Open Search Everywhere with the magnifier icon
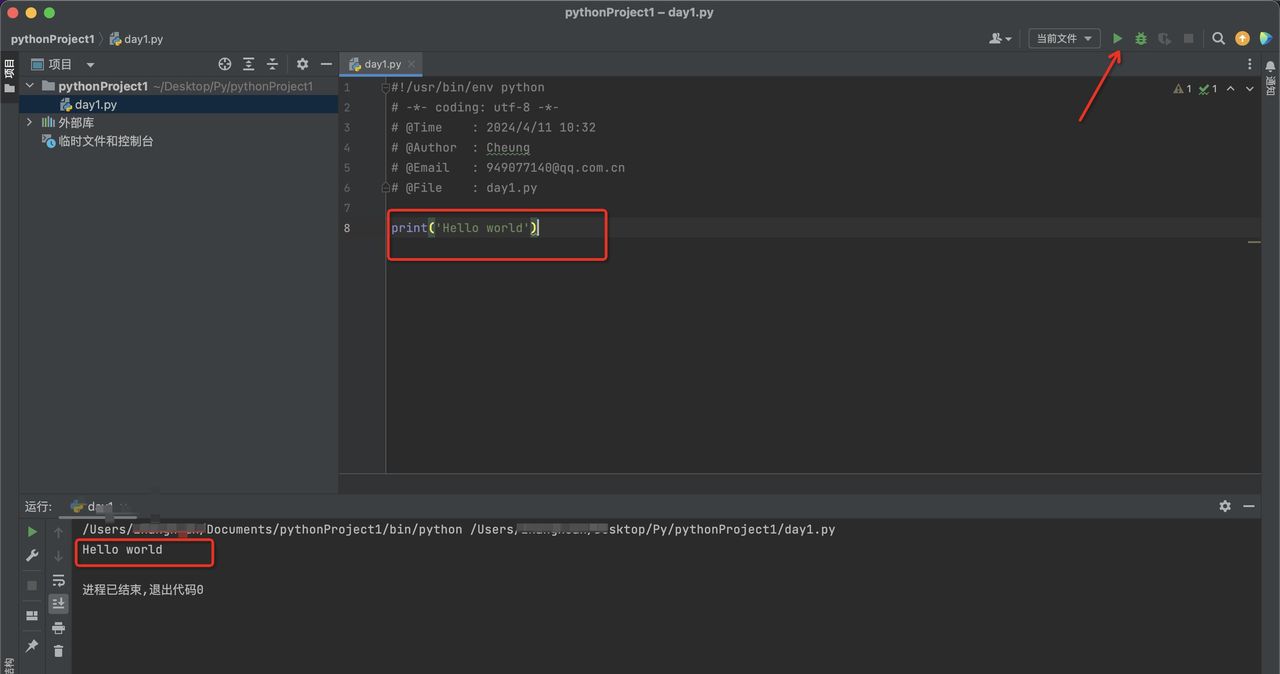1280x674 pixels. pyautogui.click(x=1219, y=38)
